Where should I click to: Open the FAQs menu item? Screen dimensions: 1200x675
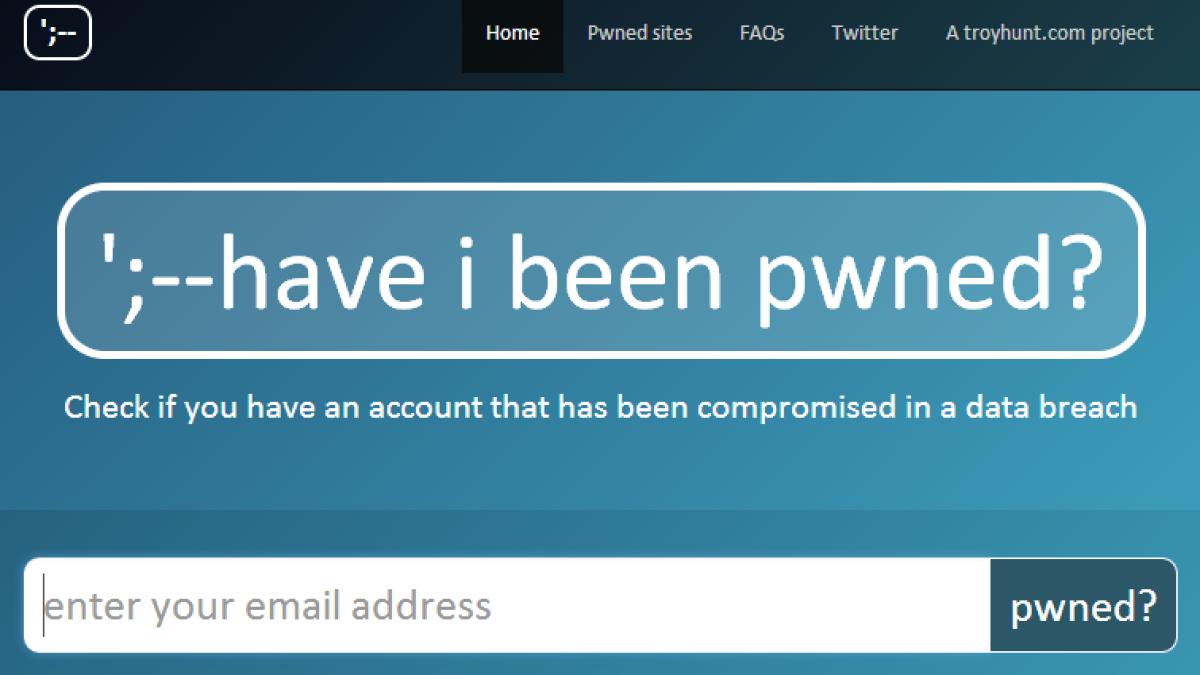762,33
